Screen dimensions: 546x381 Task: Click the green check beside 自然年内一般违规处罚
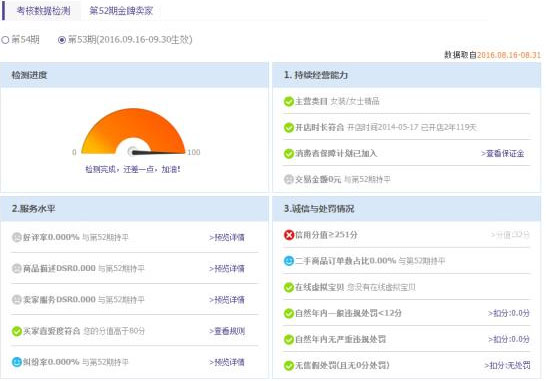point(289,313)
